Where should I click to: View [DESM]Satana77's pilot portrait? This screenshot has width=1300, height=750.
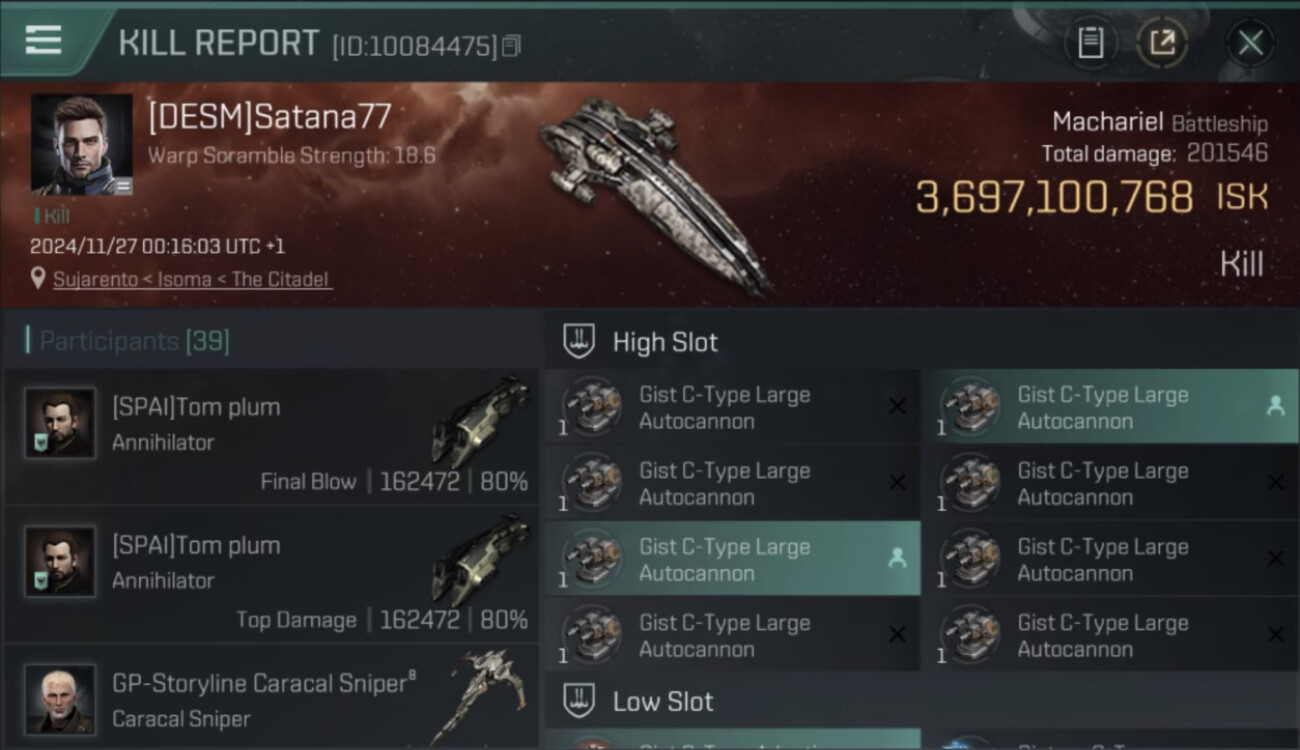81,143
